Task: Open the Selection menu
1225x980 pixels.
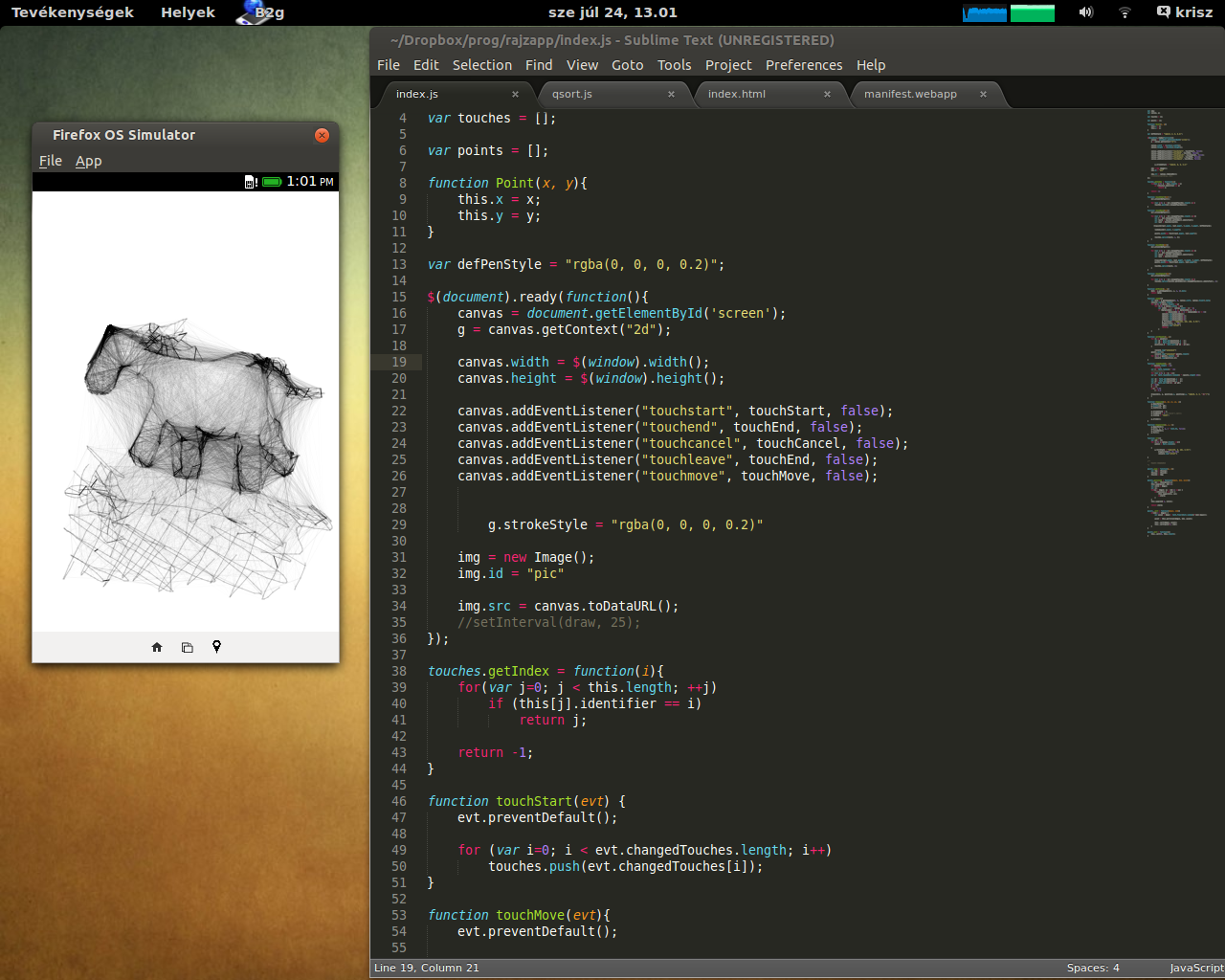Action: [x=482, y=65]
